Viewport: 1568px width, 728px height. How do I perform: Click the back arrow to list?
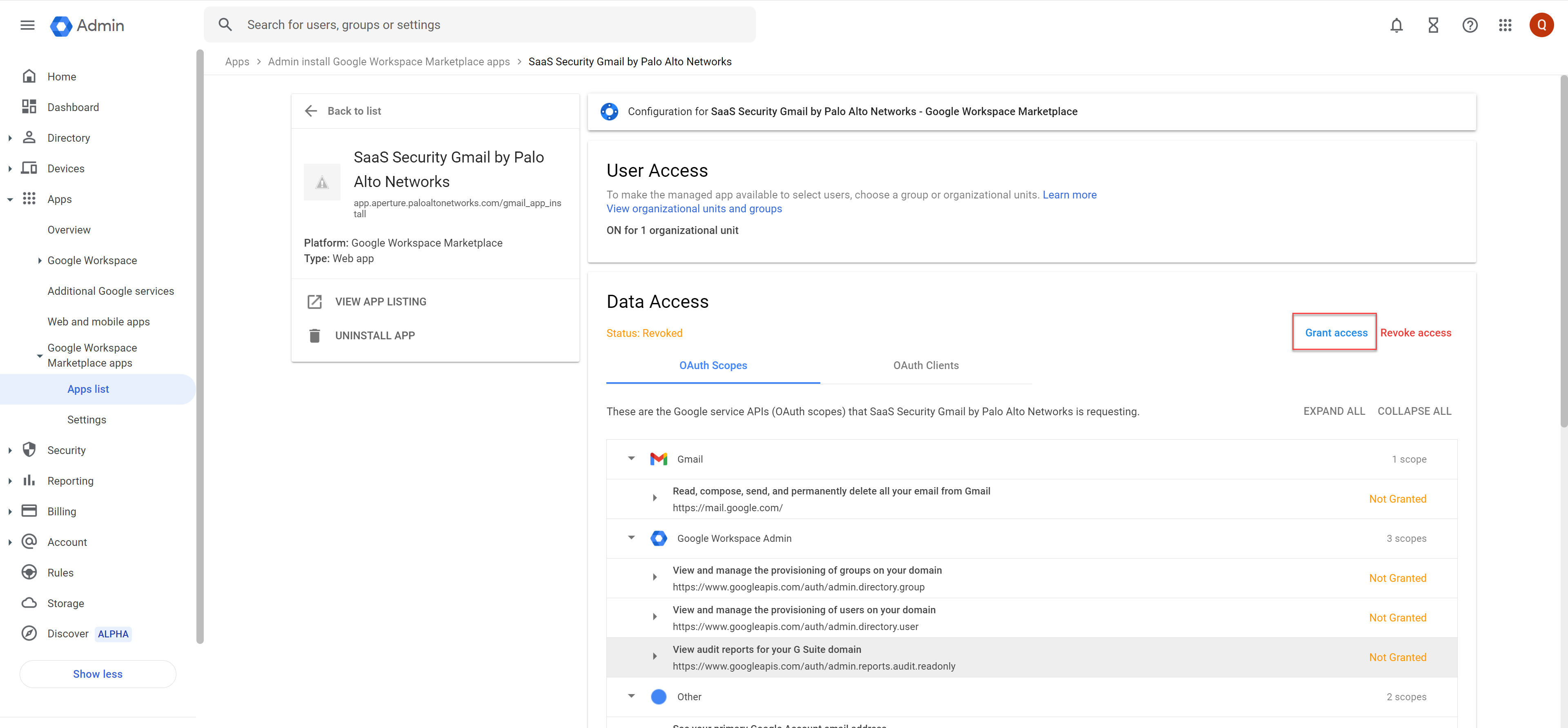click(311, 111)
